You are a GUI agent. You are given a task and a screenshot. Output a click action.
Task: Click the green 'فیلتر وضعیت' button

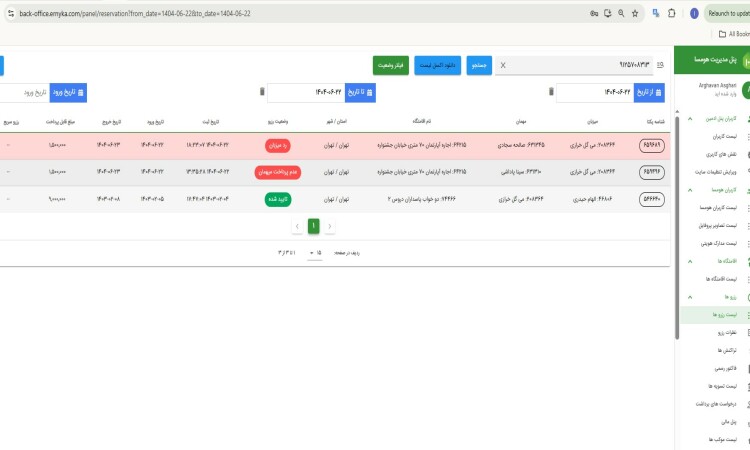pyautogui.click(x=390, y=65)
